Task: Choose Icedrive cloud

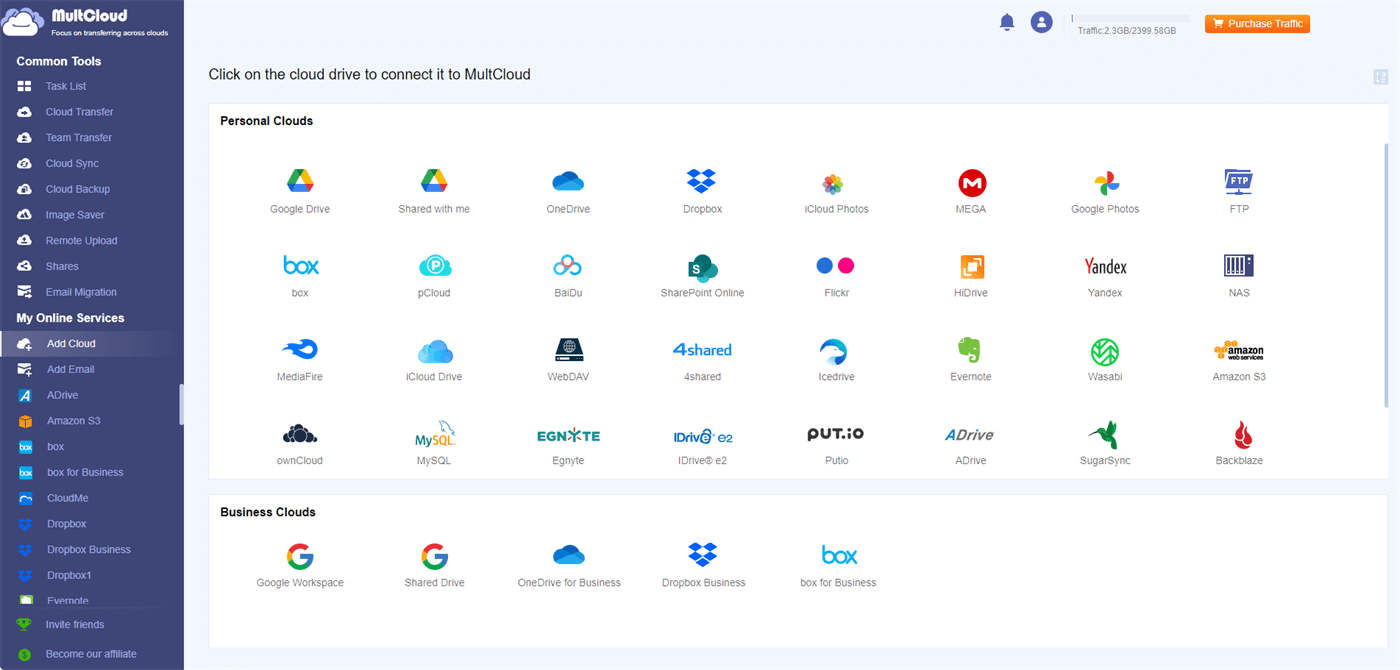Action: pyautogui.click(x=836, y=359)
